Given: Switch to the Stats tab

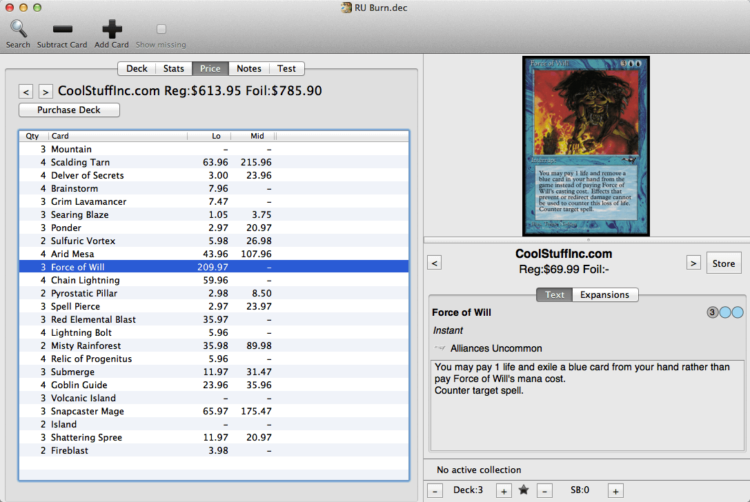Looking at the screenshot, I should pos(173,69).
